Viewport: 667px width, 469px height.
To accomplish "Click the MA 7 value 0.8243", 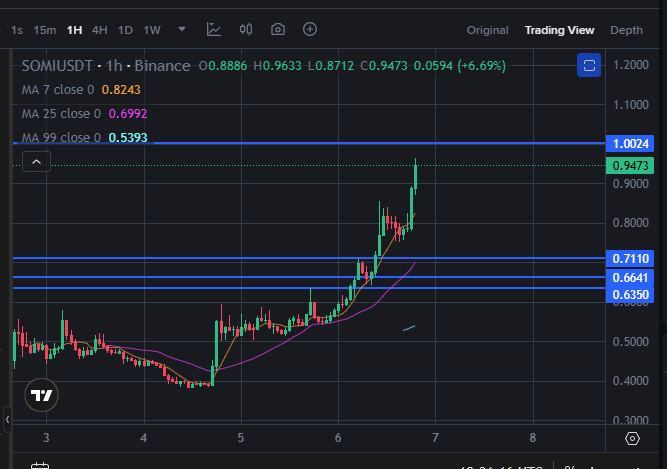I will pyautogui.click(x=121, y=90).
